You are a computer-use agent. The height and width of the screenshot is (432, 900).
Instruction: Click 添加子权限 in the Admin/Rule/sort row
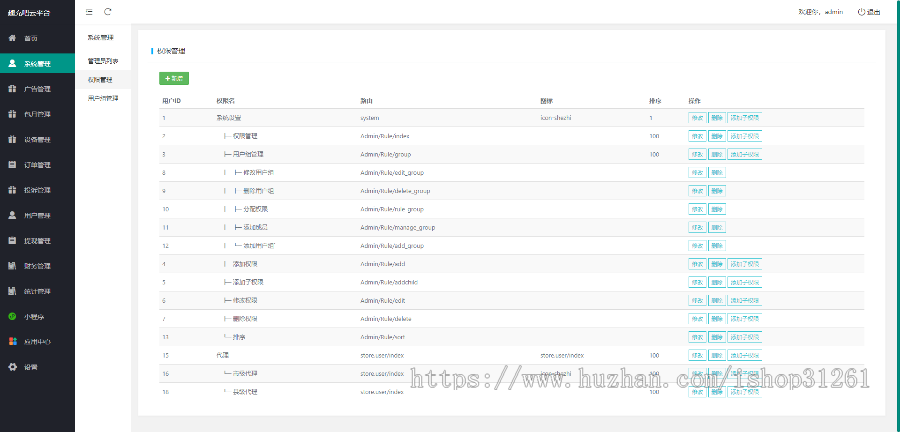click(x=744, y=337)
